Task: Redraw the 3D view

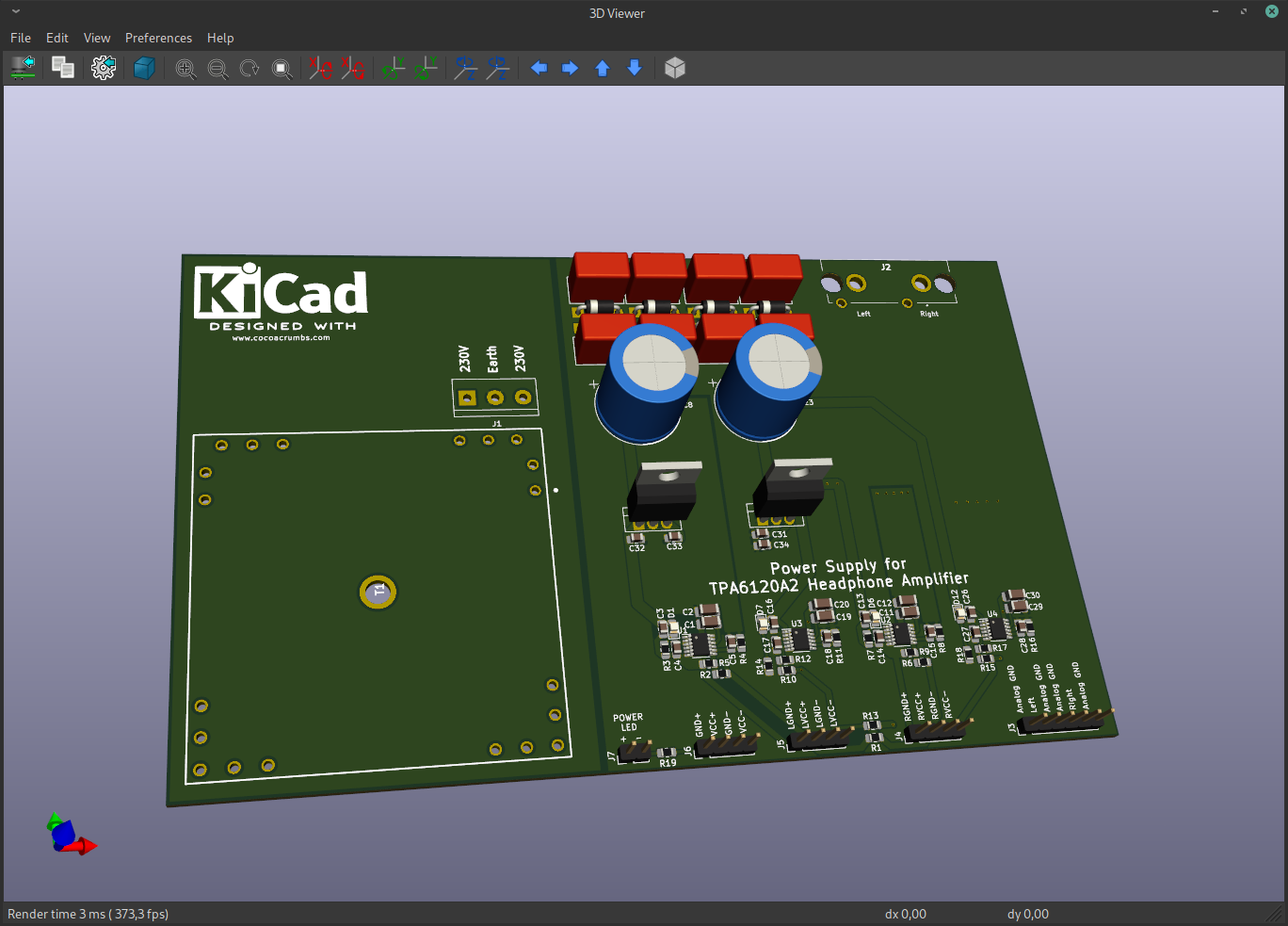Action: tap(250, 68)
